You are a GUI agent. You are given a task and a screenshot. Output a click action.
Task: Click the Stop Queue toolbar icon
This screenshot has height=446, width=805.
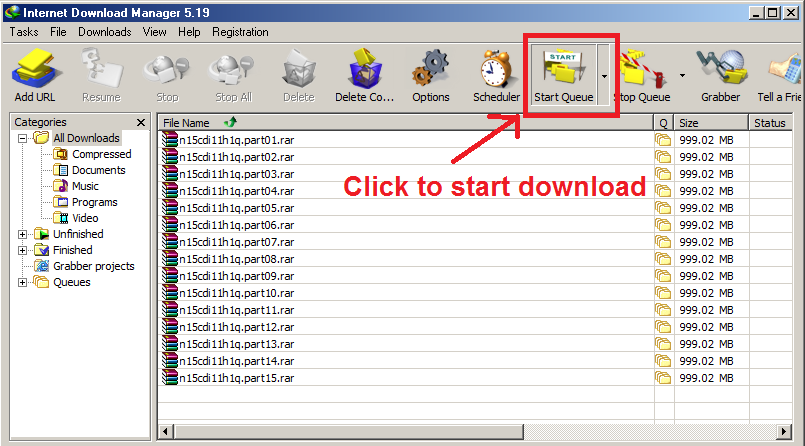[642, 68]
